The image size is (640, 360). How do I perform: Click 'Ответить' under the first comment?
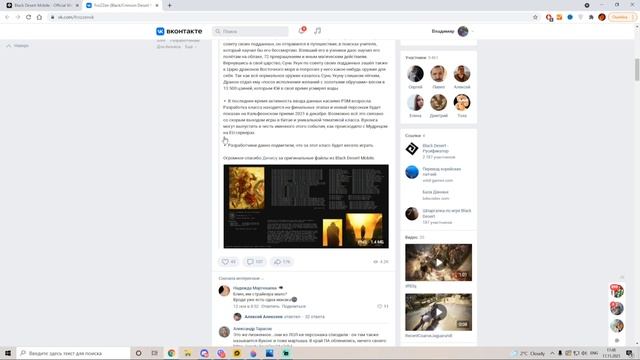coord(270,306)
